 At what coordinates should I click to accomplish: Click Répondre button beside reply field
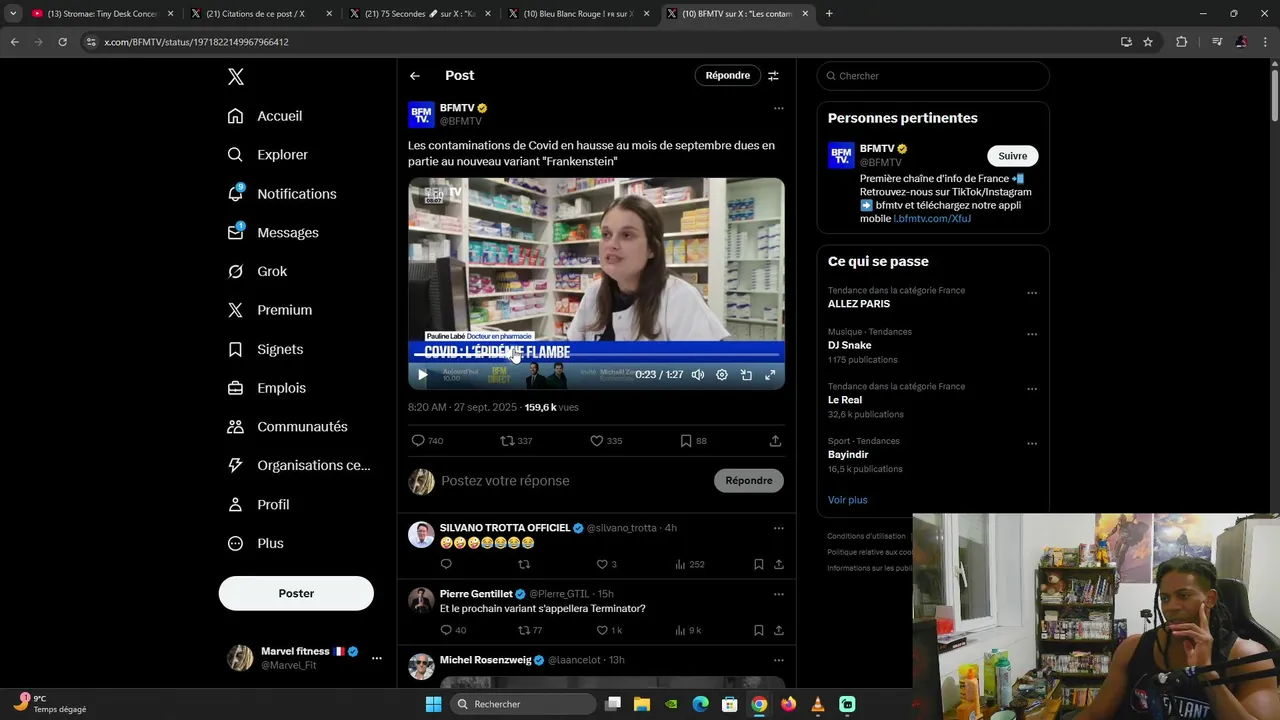pos(749,481)
